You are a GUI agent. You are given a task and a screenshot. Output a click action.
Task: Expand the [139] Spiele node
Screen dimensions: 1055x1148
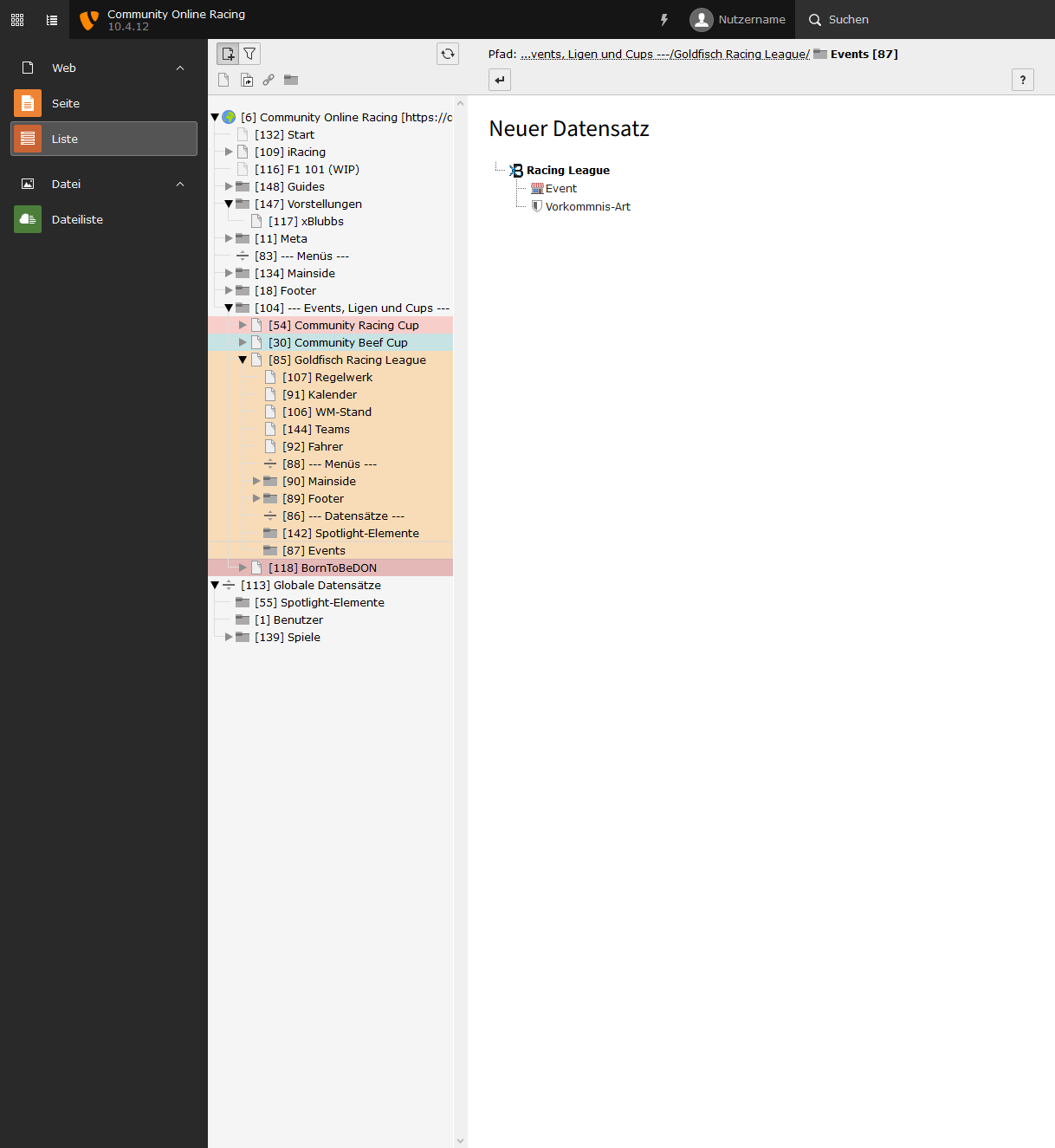pyautogui.click(x=229, y=637)
